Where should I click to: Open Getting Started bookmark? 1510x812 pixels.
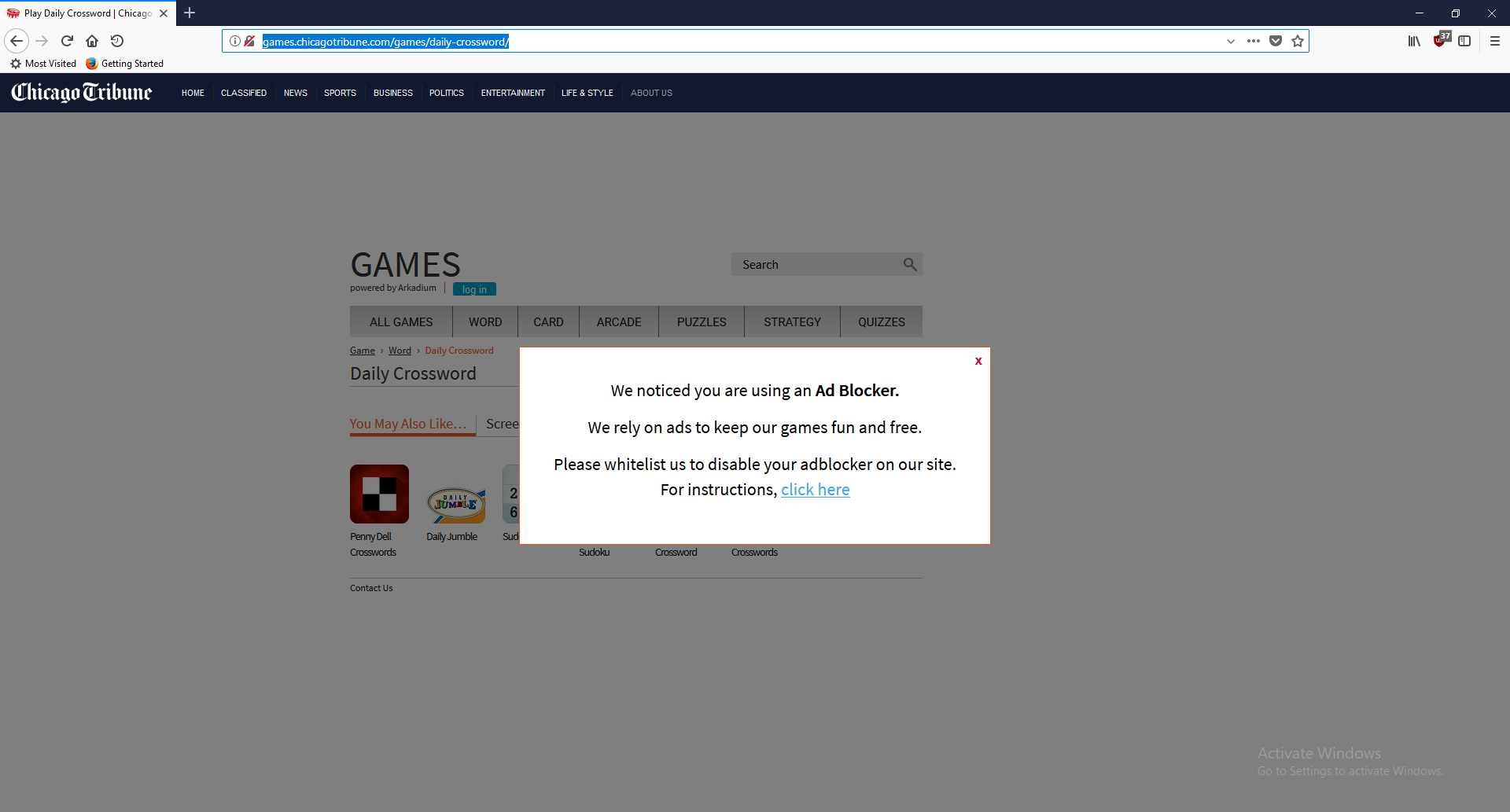(x=124, y=64)
